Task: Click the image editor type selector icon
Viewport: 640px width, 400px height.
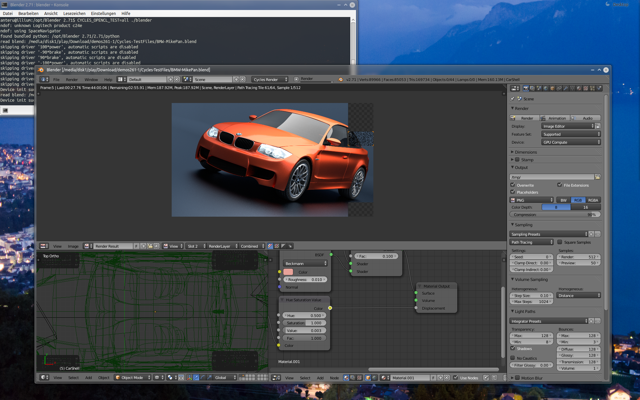Action: [44, 246]
